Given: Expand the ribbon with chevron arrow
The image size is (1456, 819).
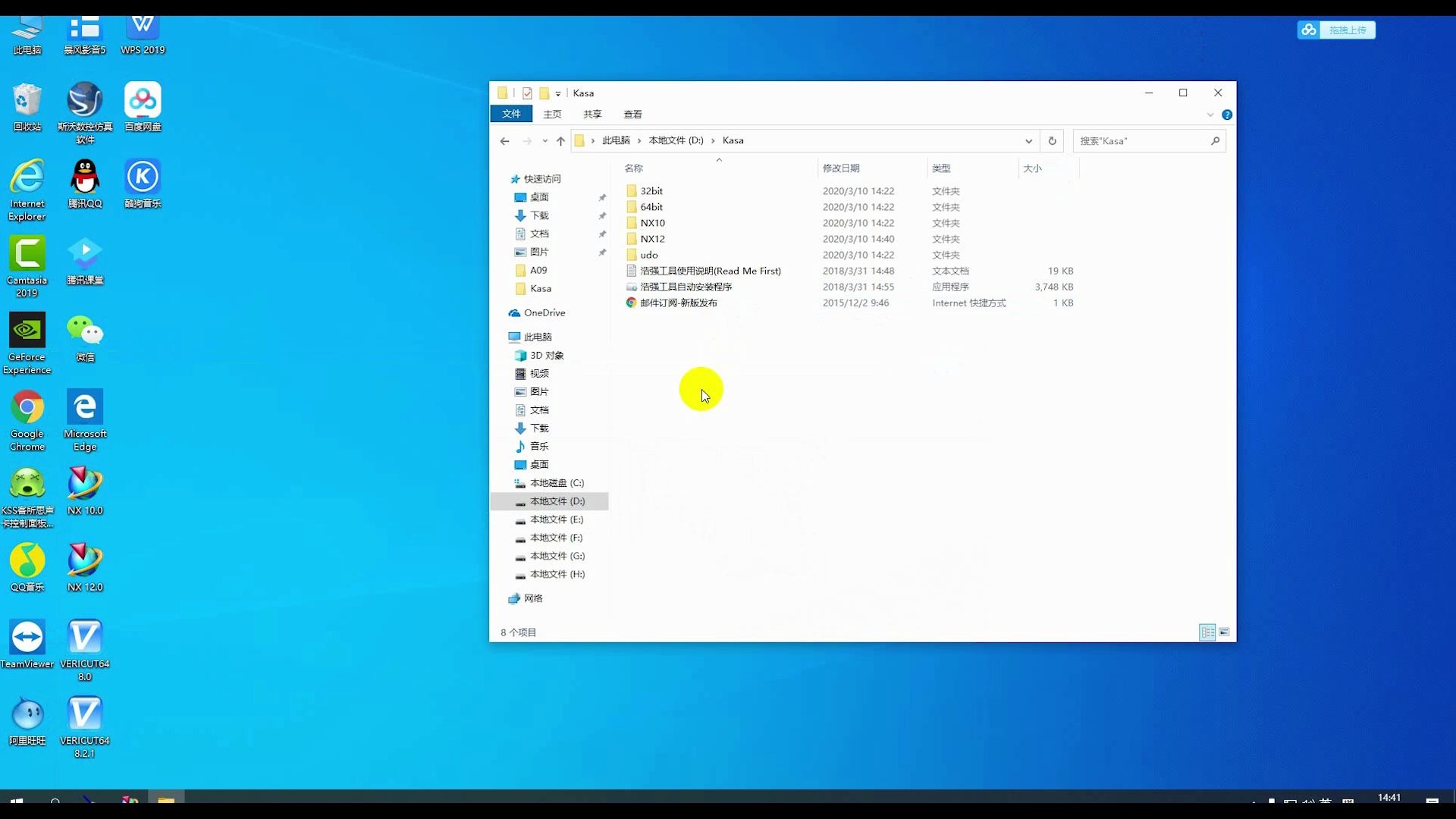Looking at the screenshot, I should pos(1210,115).
